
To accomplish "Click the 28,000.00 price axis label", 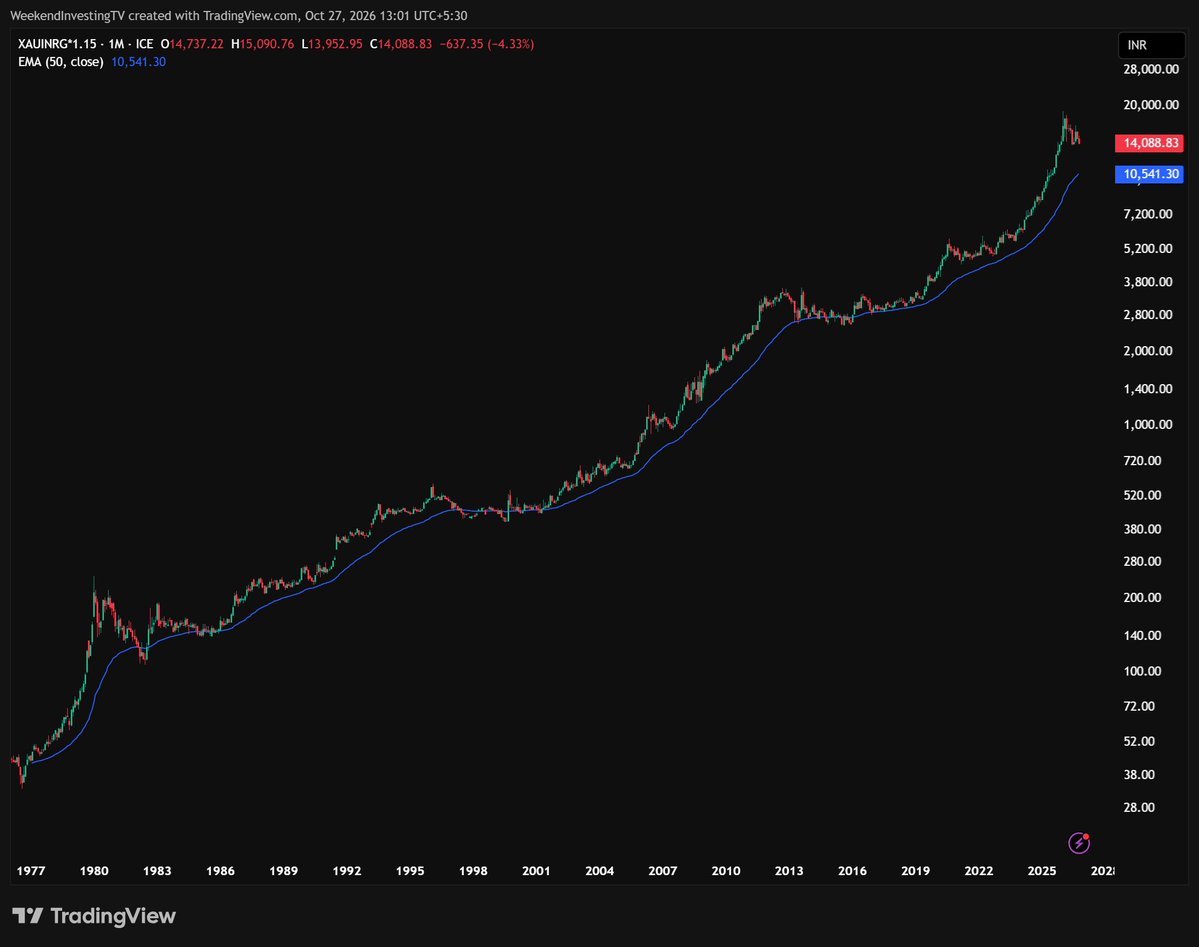I will click(1151, 70).
